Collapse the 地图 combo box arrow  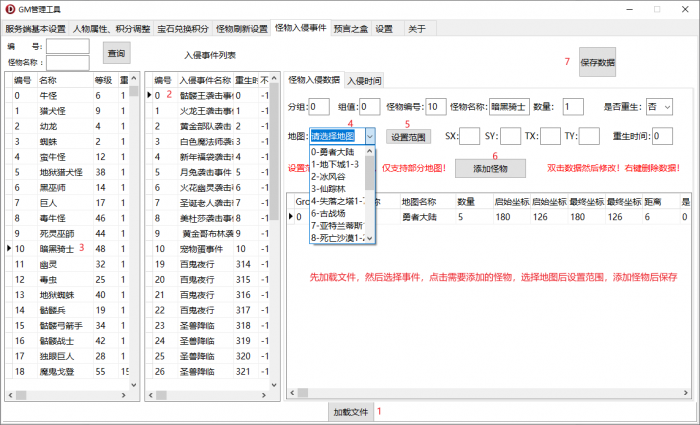click(369, 136)
